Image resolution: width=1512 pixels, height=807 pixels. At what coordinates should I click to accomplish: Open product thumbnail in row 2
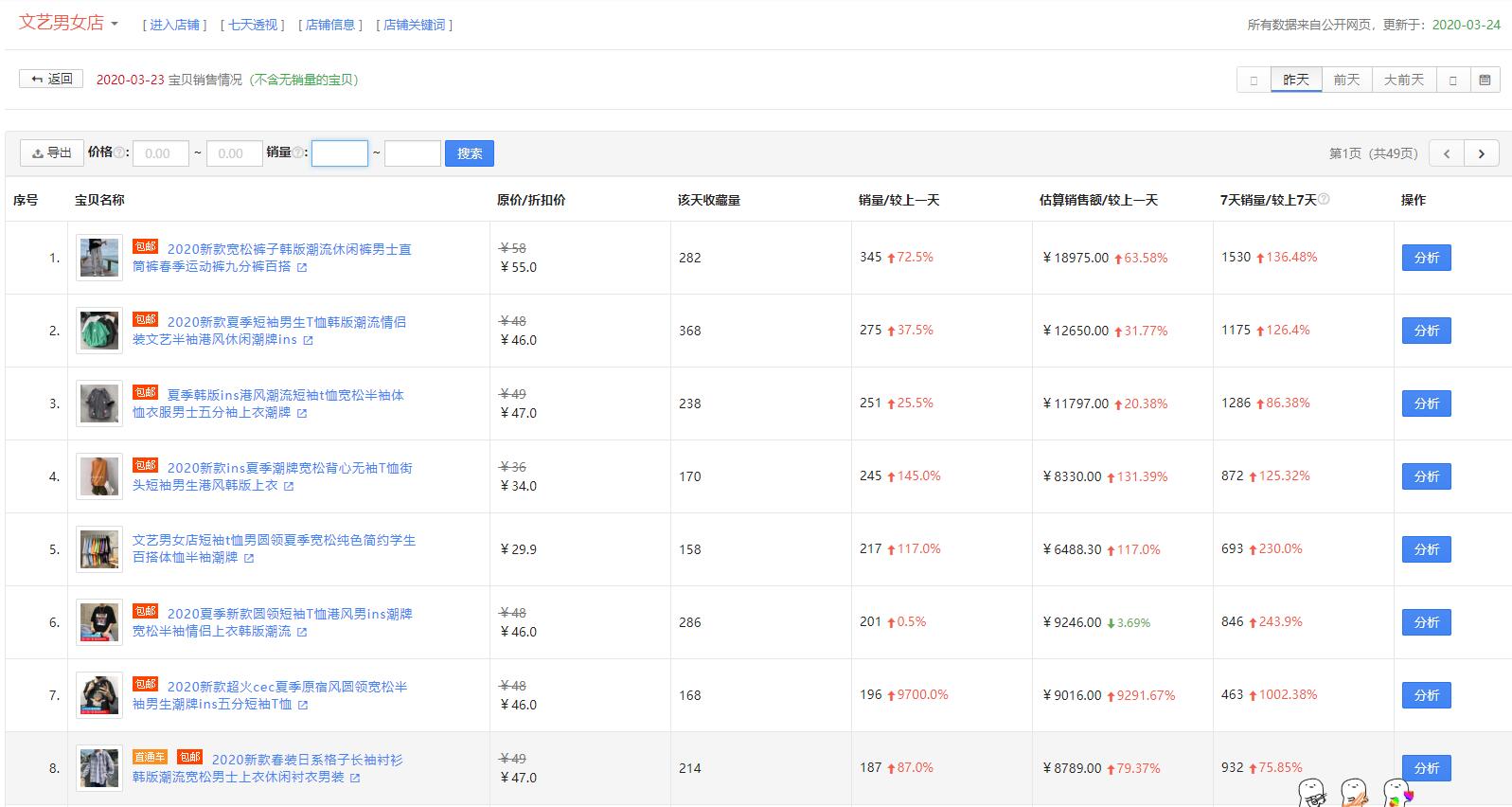99,331
